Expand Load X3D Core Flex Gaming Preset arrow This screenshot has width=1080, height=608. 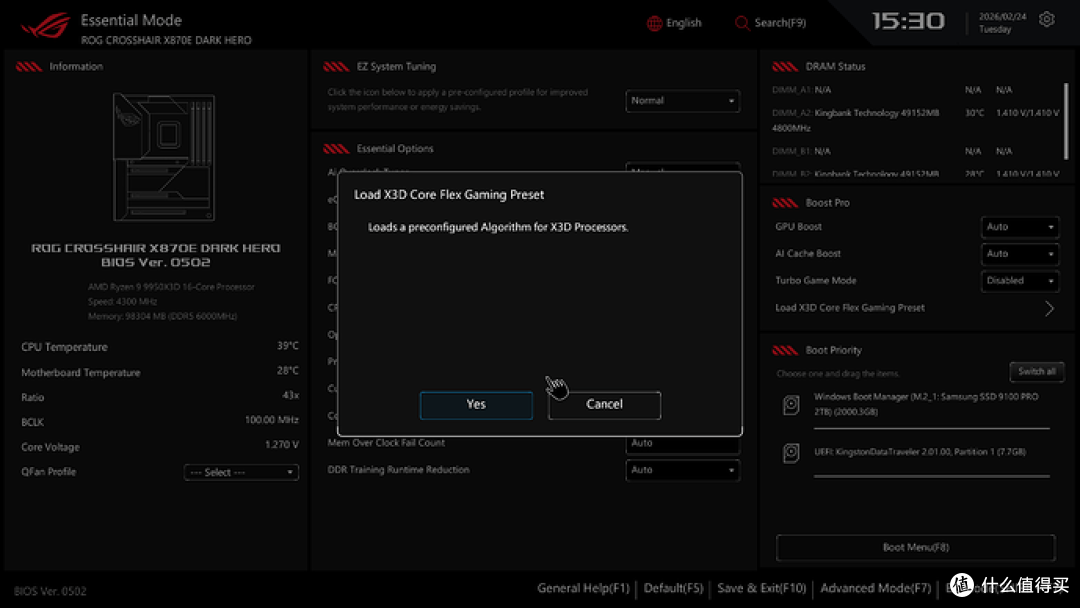pos(1049,308)
